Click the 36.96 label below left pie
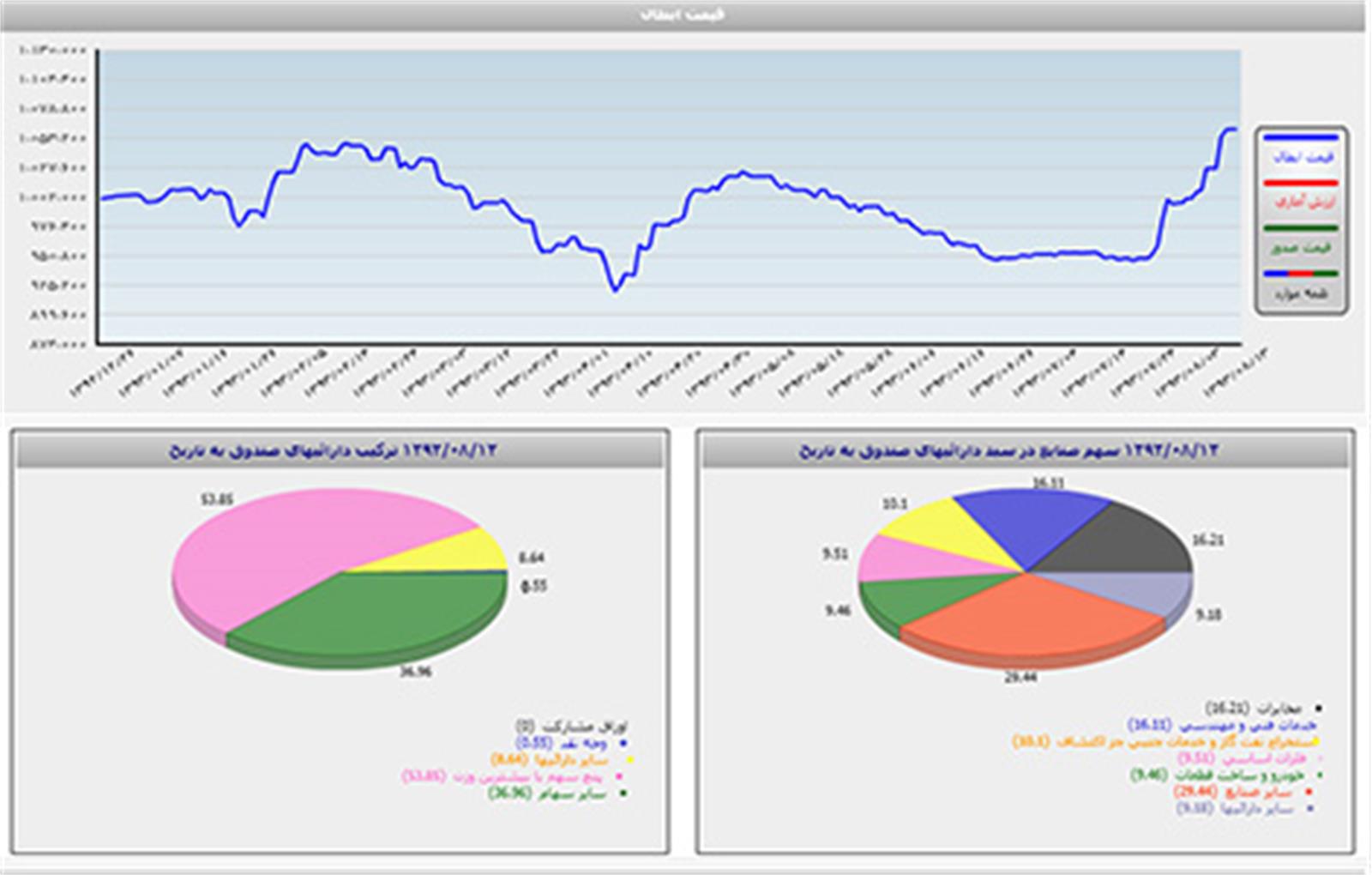The width and height of the screenshot is (1372, 875). (415, 672)
